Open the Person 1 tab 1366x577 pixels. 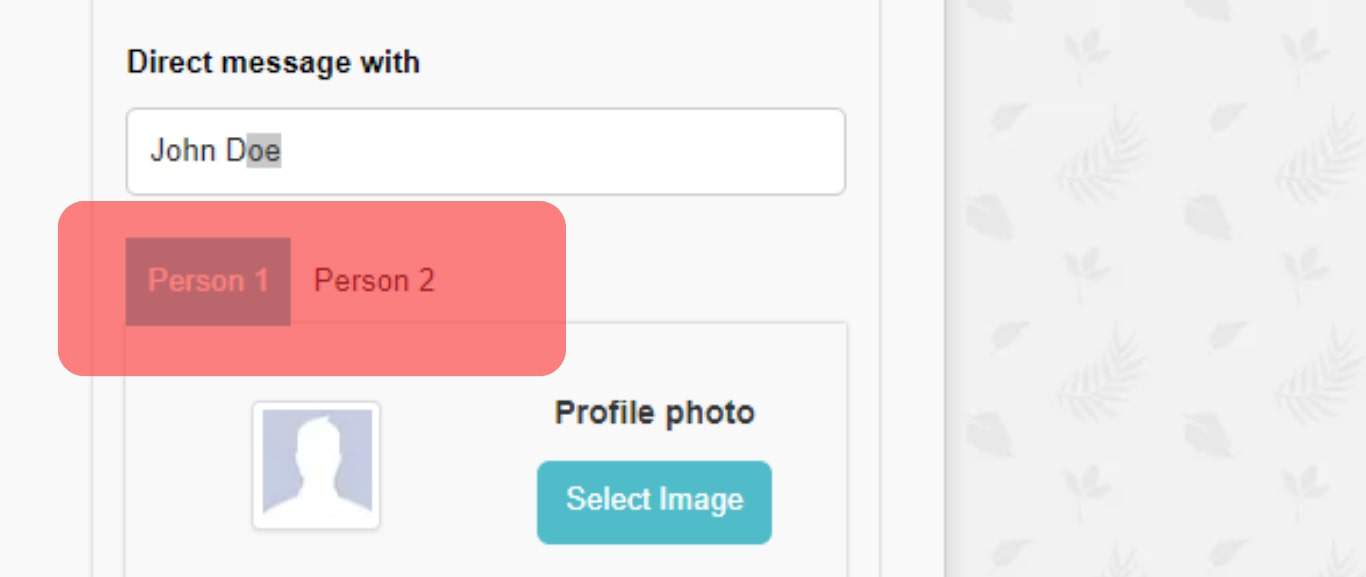(208, 281)
